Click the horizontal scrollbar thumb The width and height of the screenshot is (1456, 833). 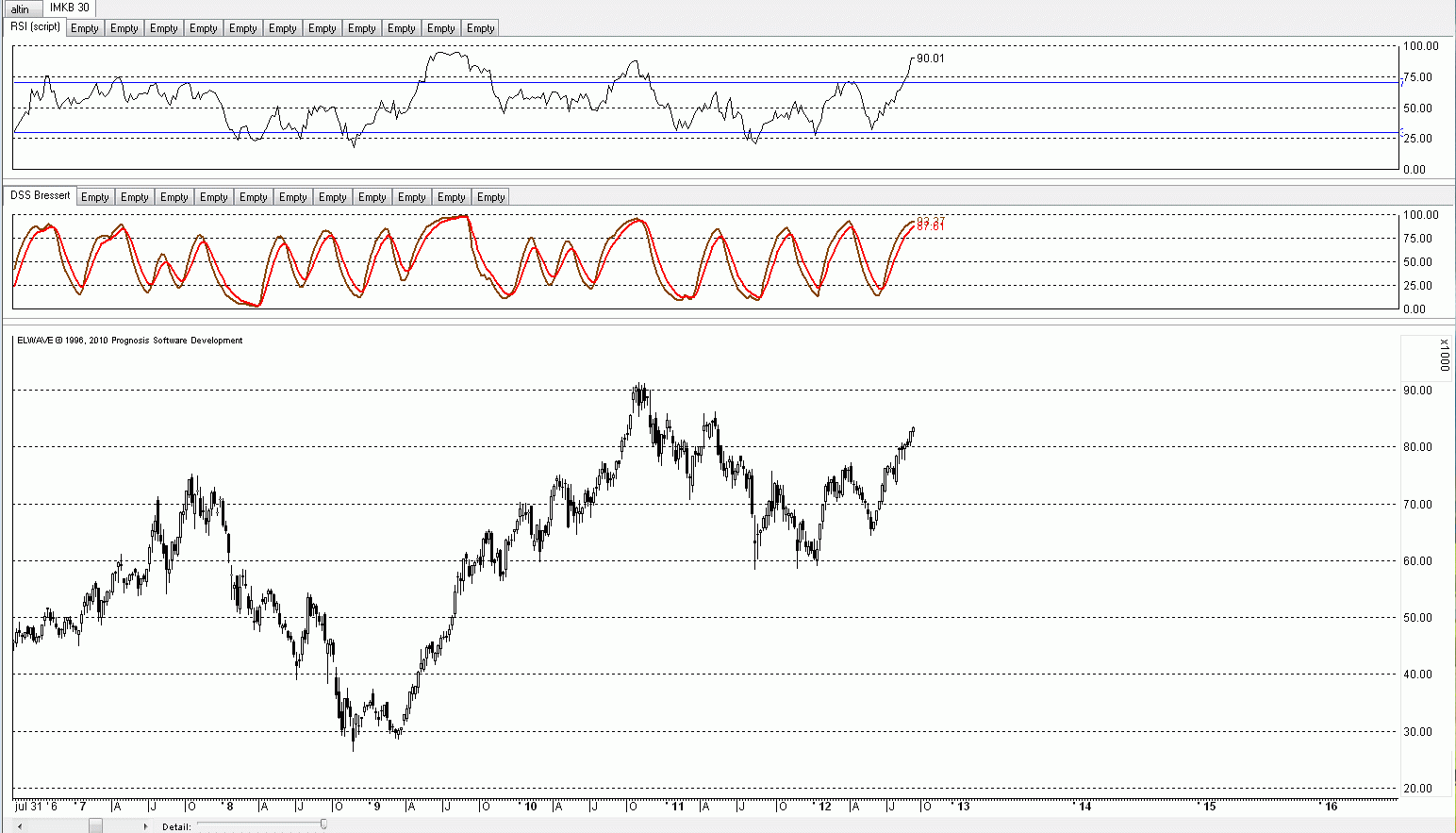tap(96, 826)
